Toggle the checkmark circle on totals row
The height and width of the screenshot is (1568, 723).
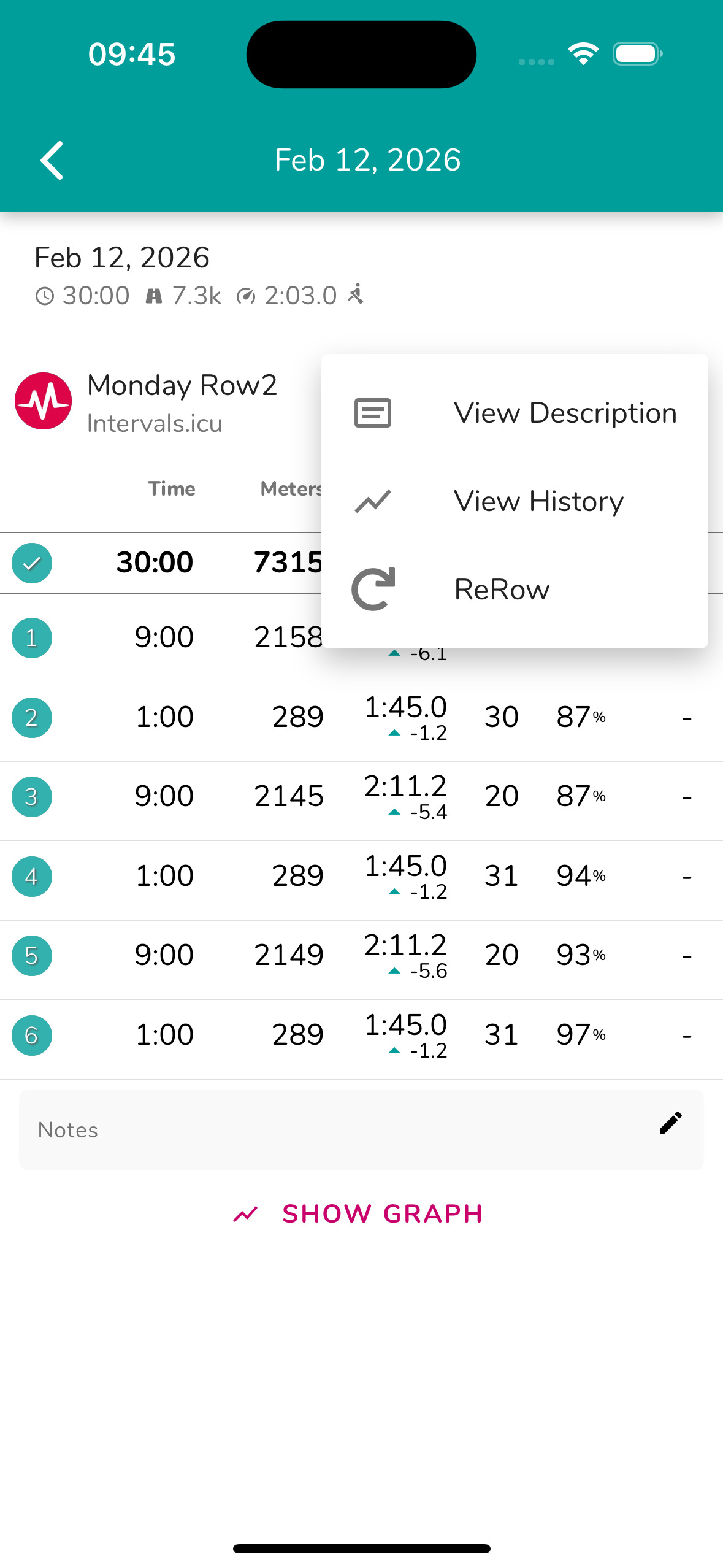click(32, 563)
